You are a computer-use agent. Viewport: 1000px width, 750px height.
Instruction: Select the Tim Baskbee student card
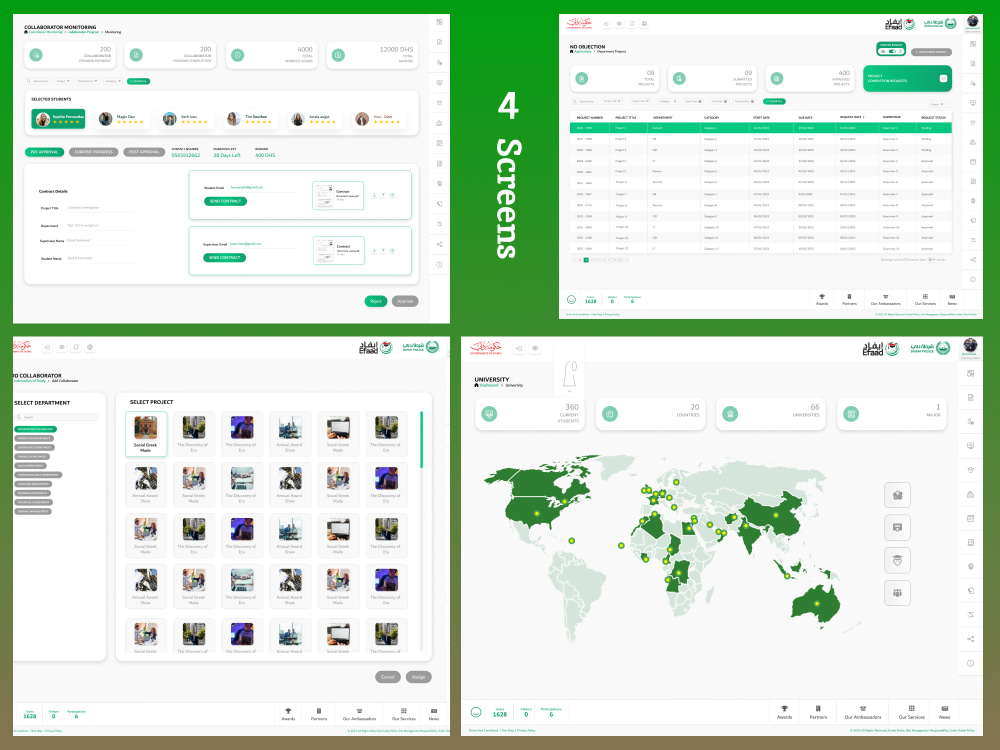(x=251, y=119)
